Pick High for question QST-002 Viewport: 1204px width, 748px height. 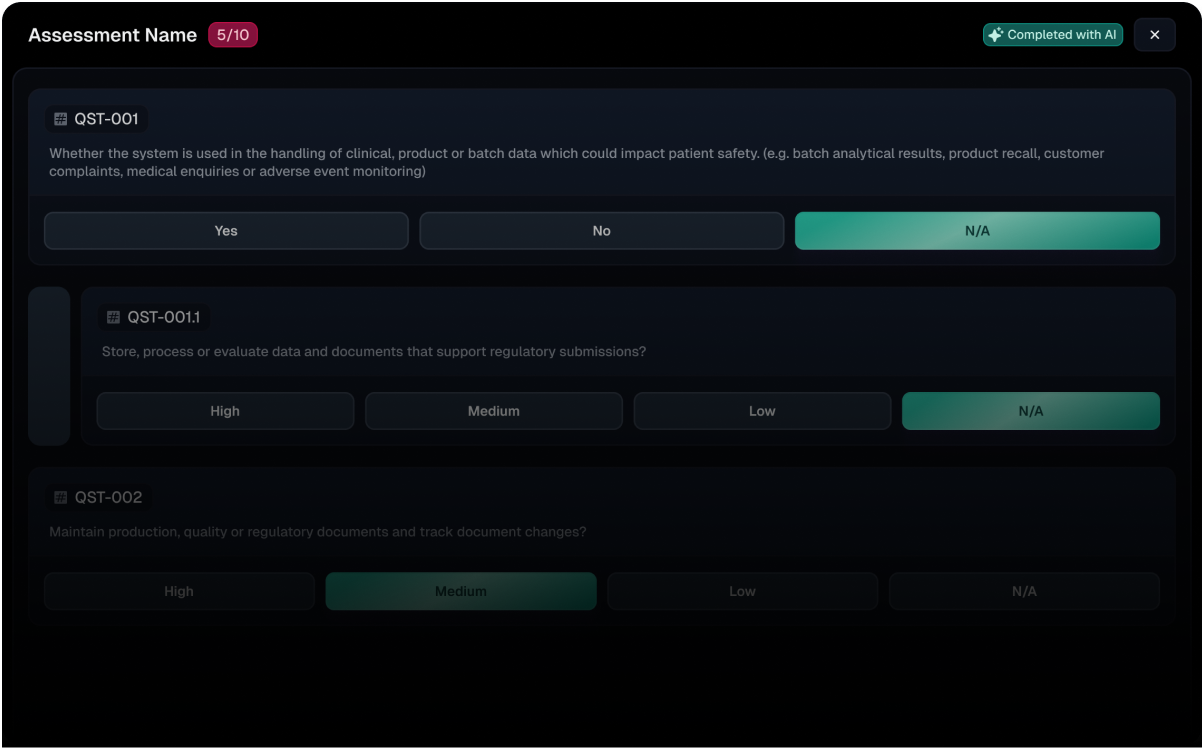click(179, 591)
